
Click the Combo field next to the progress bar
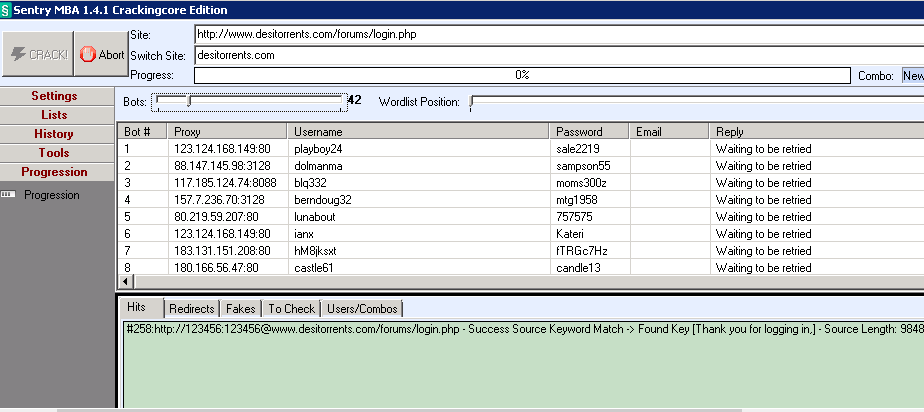click(x=913, y=75)
